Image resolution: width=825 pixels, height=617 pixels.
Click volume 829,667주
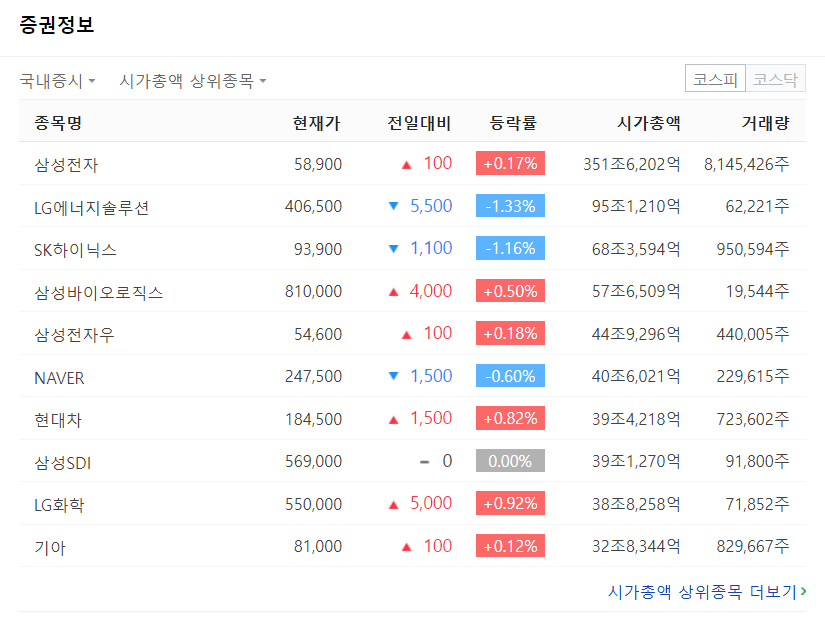(753, 547)
